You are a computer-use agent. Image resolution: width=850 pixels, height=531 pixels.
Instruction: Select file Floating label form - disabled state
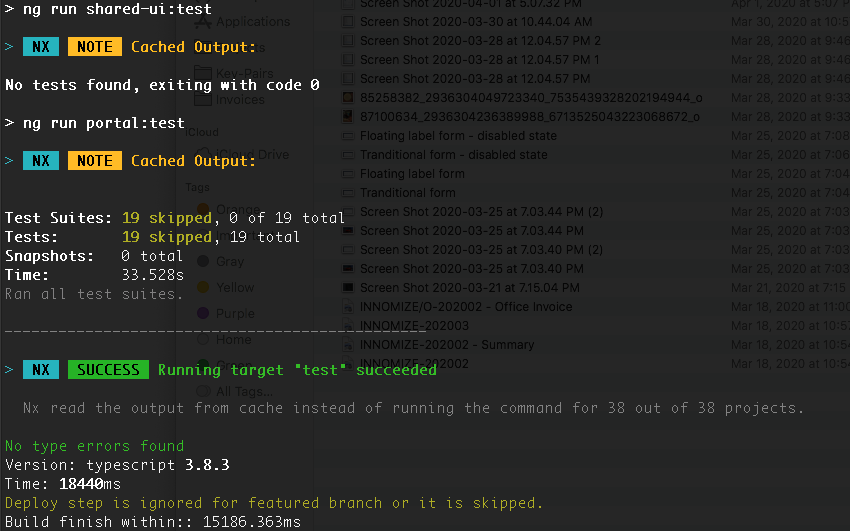(458, 135)
